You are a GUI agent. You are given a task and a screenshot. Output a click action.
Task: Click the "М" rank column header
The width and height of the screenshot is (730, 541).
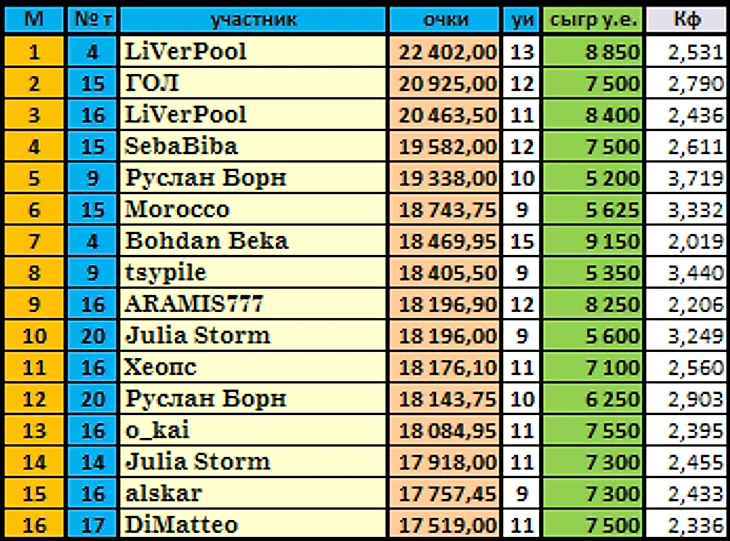click(x=34, y=20)
